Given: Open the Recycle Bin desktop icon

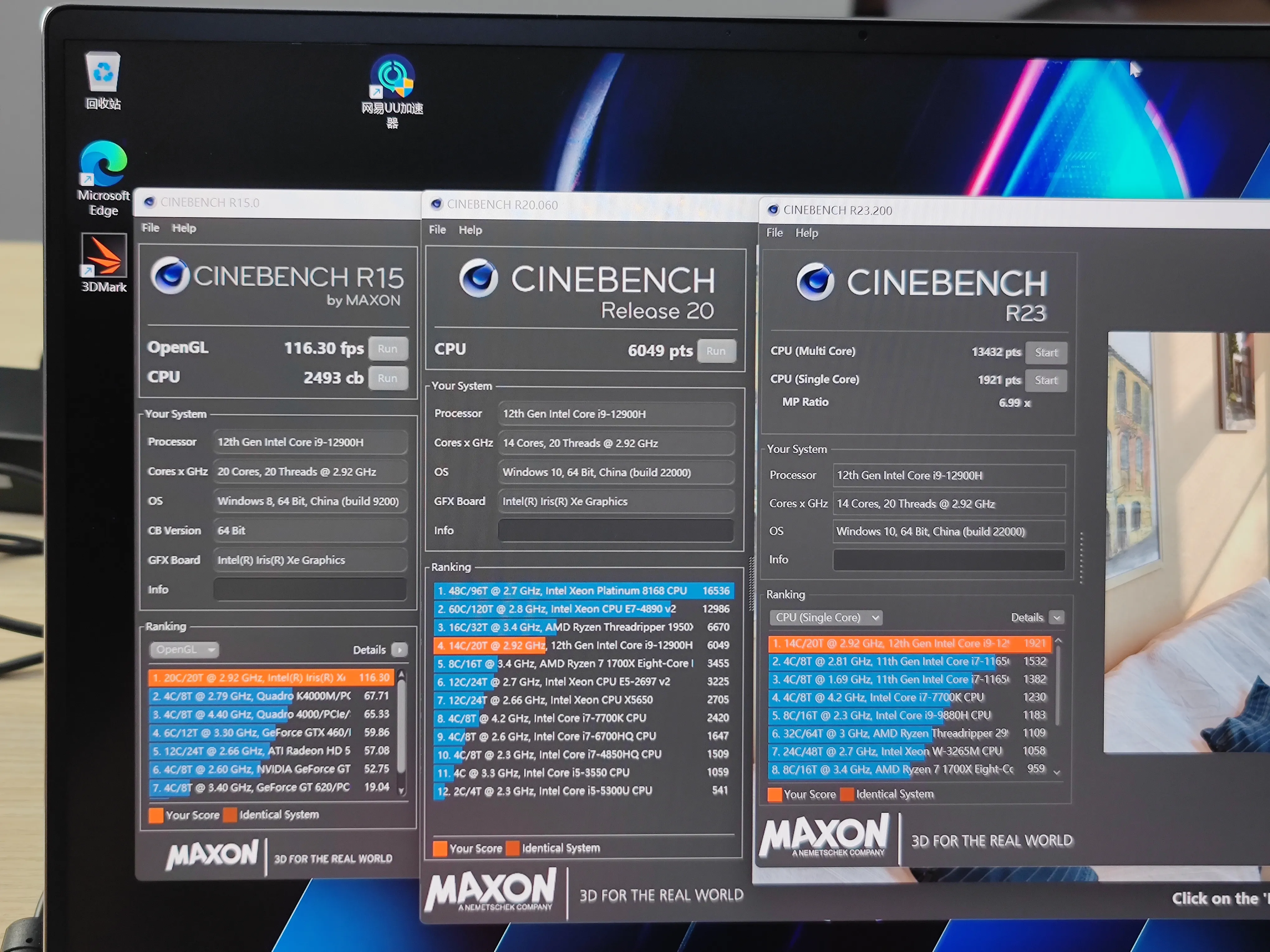Looking at the screenshot, I should click(103, 73).
